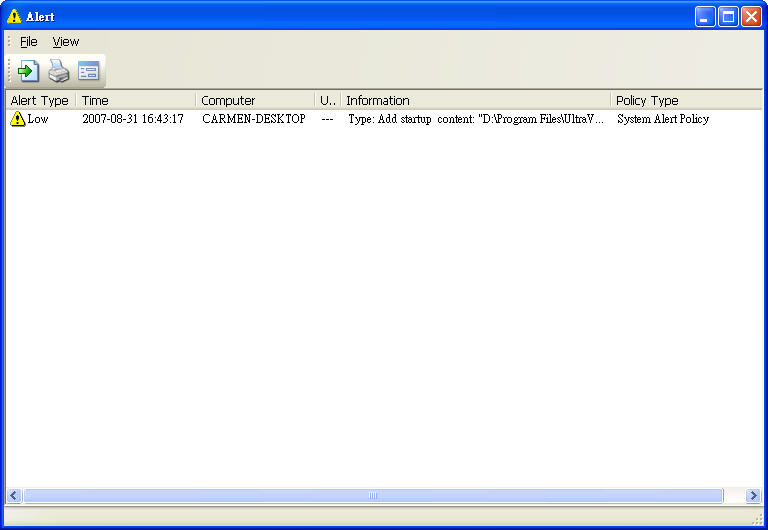Image resolution: width=768 pixels, height=530 pixels.
Task: Sort by Computer column header
Action: (x=255, y=100)
